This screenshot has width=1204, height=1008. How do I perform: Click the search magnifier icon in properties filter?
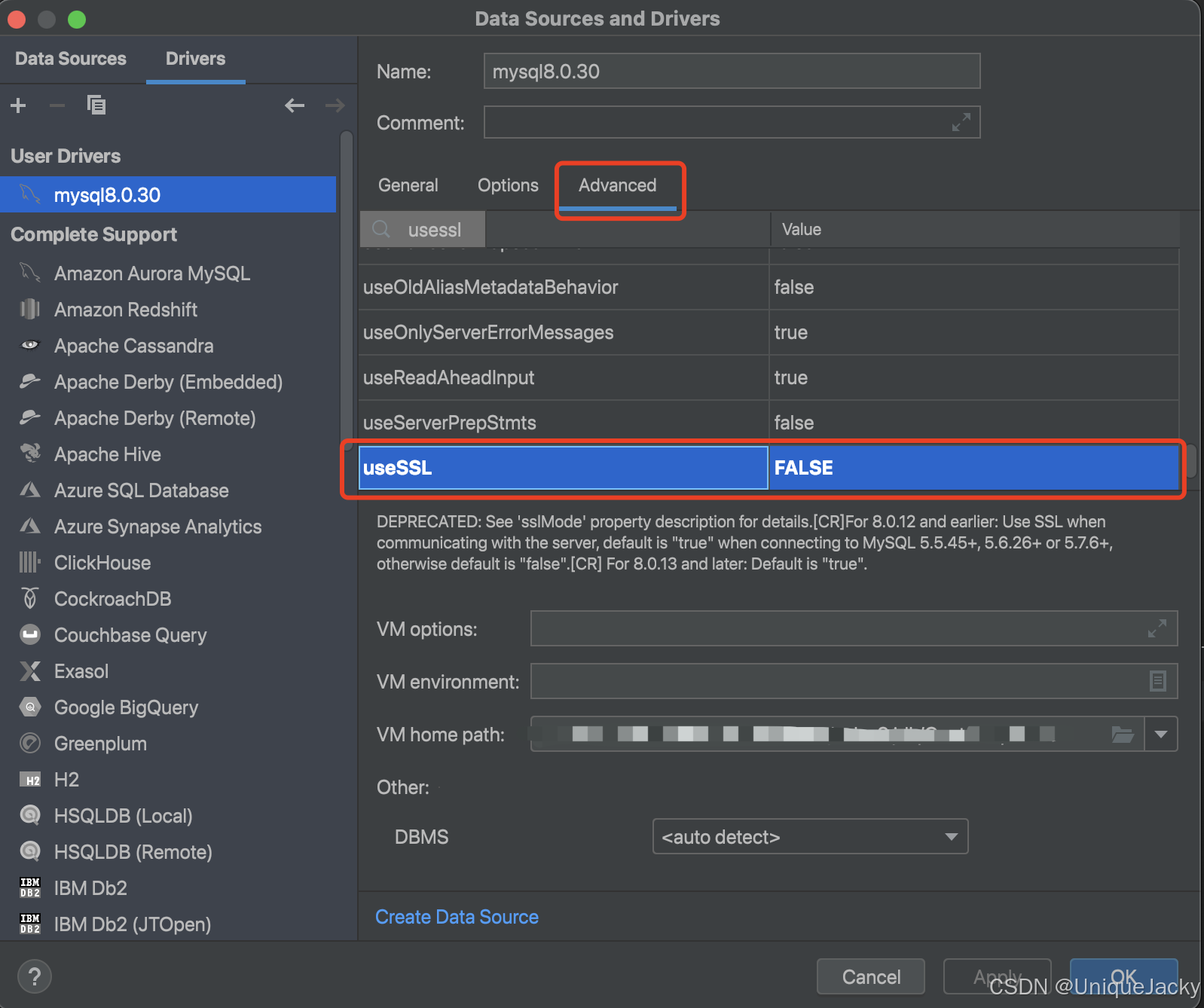click(x=381, y=229)
